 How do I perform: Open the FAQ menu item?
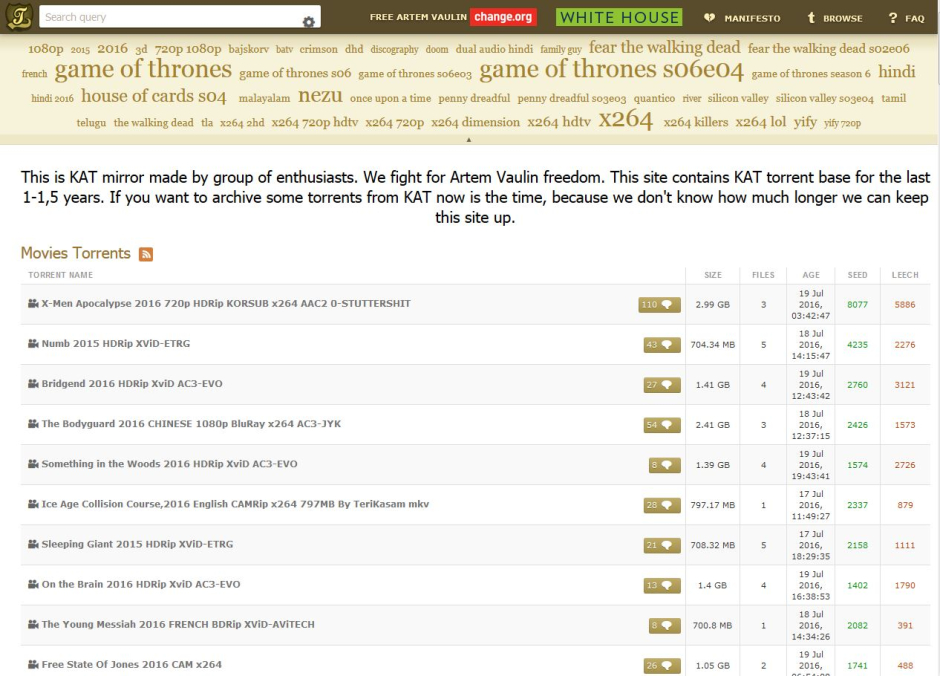pos(906,18)
